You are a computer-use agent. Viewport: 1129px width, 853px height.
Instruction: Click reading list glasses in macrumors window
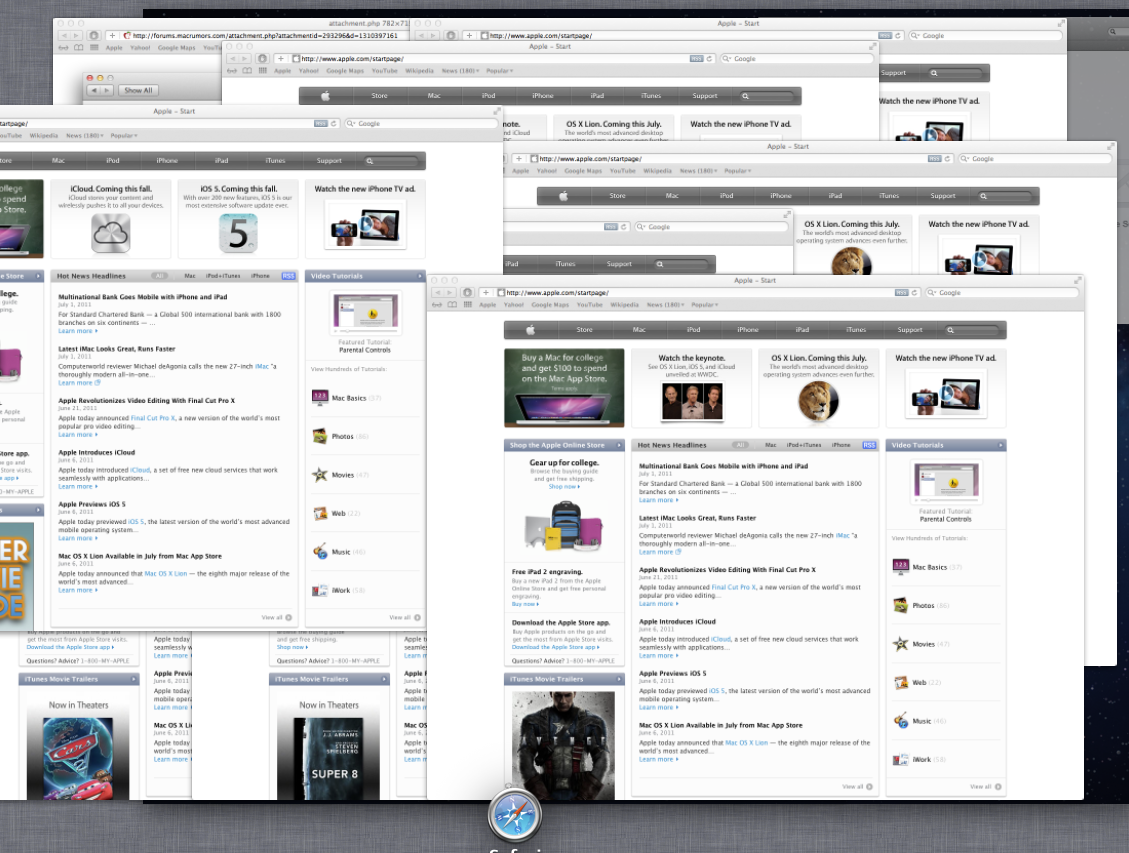coord(63,48)
